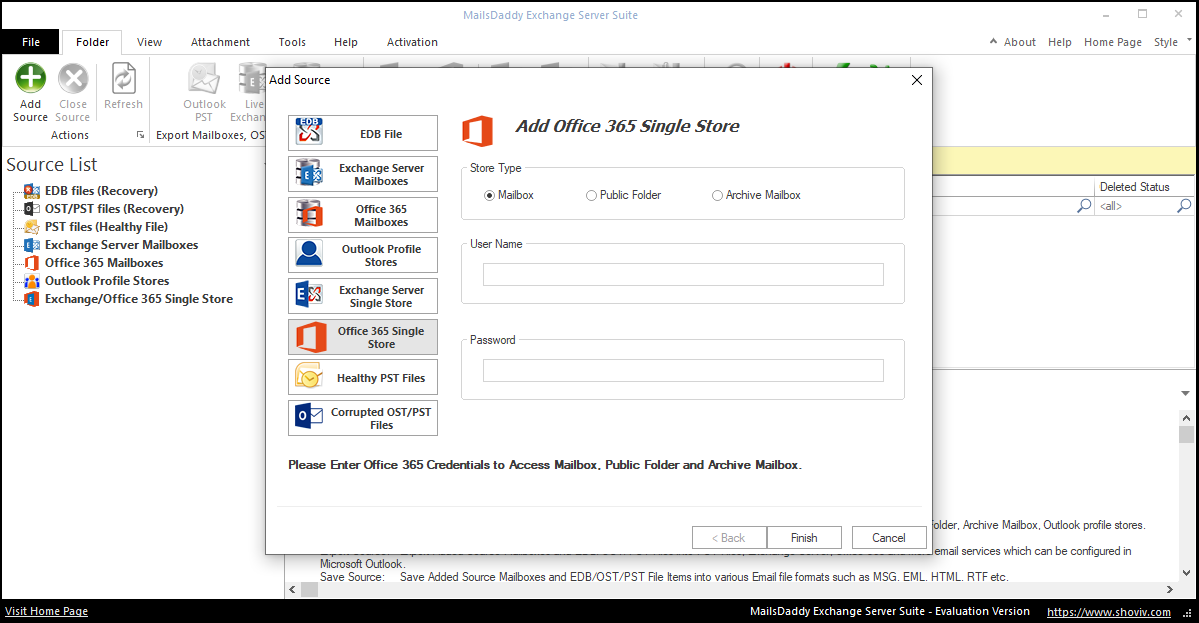Click the vertical scrollbar down arrow
Screen dimensions: 1199x623
point(1186,573)
